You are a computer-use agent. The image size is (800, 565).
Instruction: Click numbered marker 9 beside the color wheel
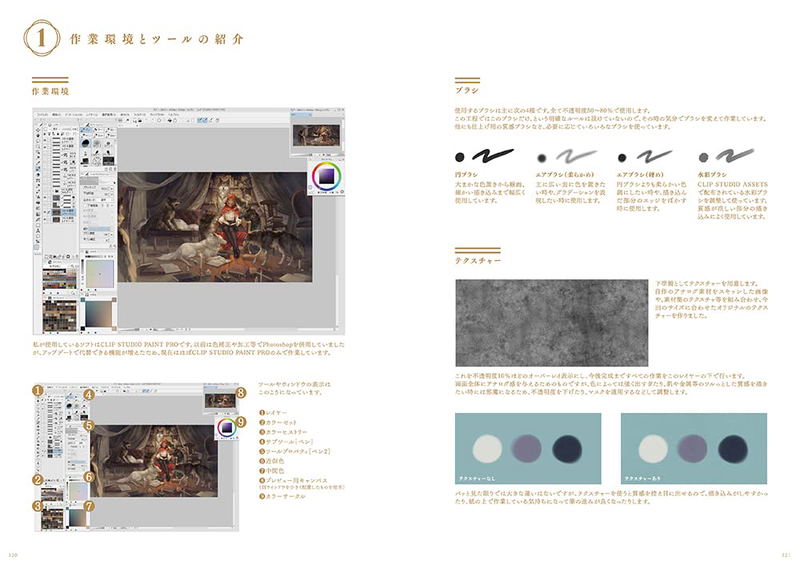tap(240, 422)
